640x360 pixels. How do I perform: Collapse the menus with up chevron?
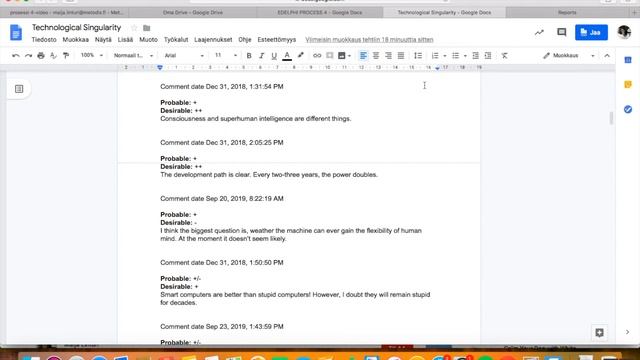click(x=607, y=56)
